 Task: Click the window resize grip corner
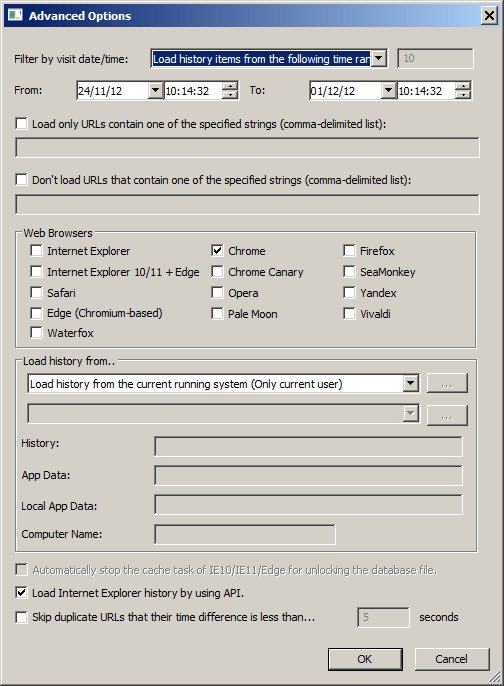494,676
